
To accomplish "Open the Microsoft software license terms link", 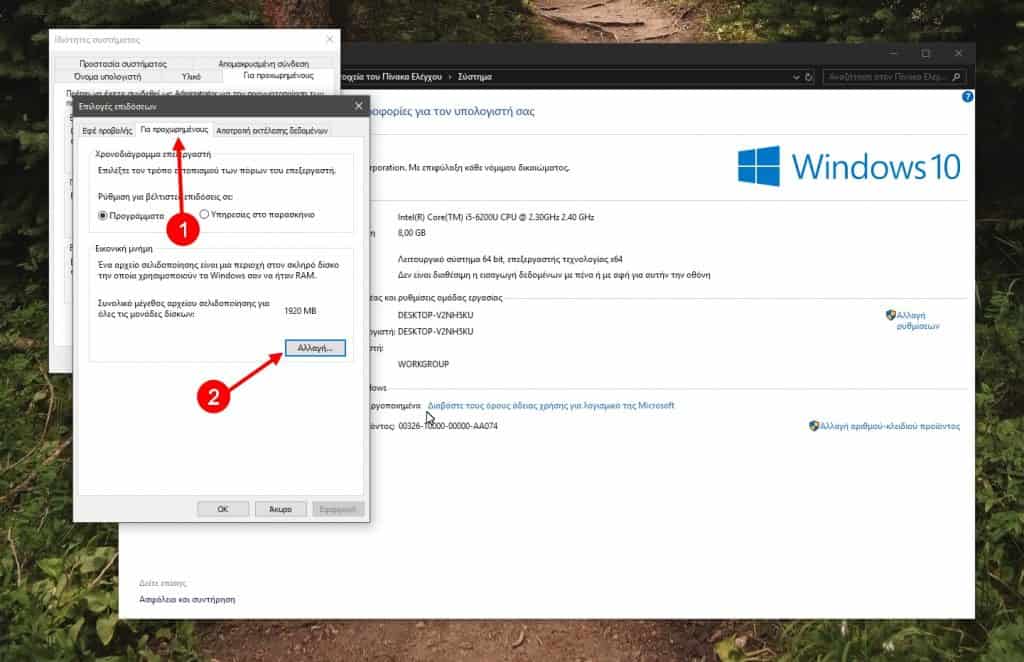I will tap(550, 406).
